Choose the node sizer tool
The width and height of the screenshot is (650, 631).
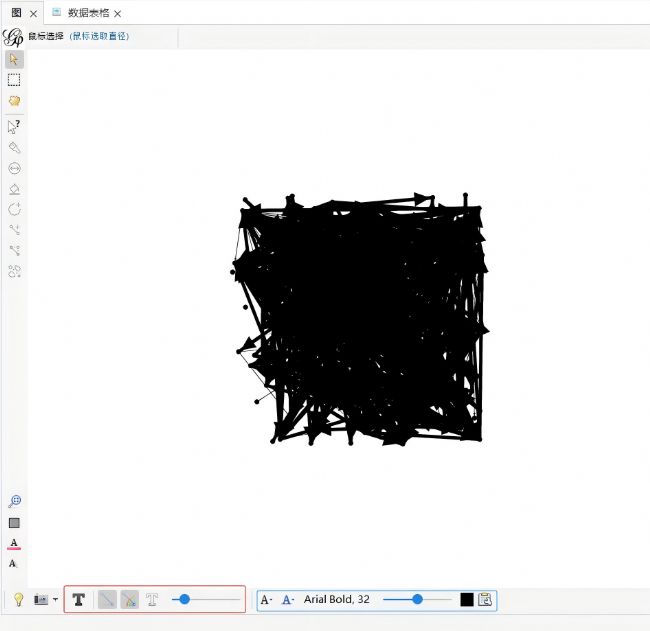(14, 168)
